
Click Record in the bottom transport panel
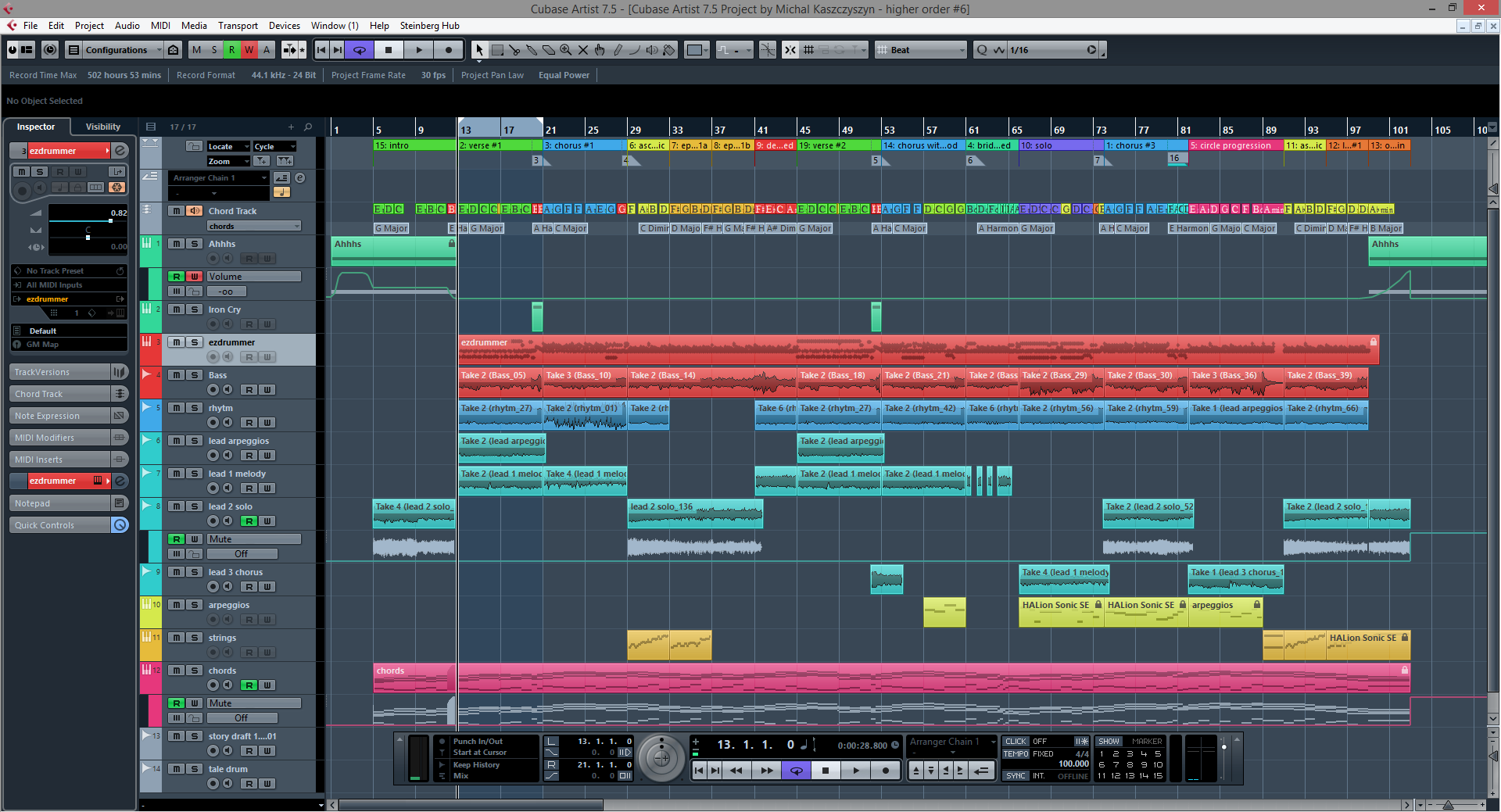(x=886, y=771)
